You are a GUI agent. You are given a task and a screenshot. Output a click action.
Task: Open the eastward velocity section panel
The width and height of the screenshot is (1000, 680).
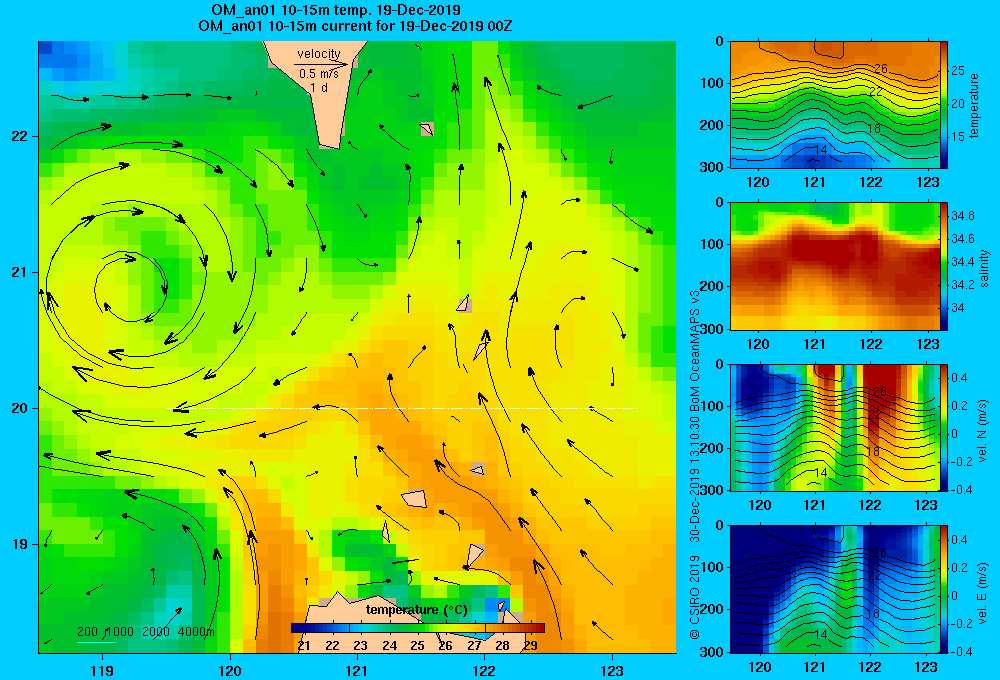tap(834, 589)
